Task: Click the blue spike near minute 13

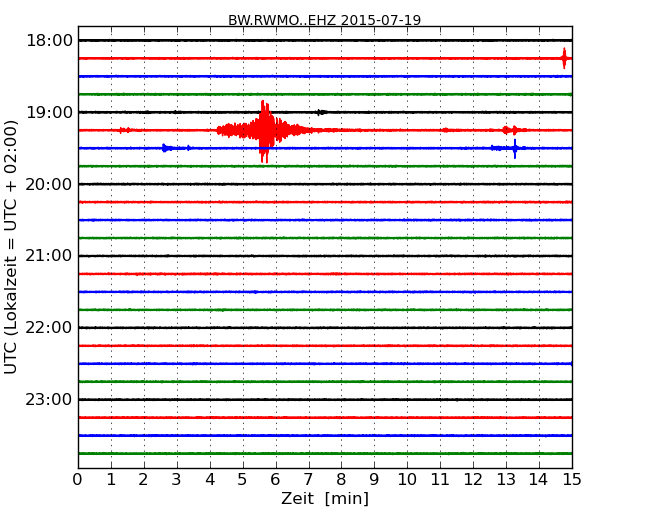Action: 515,148
